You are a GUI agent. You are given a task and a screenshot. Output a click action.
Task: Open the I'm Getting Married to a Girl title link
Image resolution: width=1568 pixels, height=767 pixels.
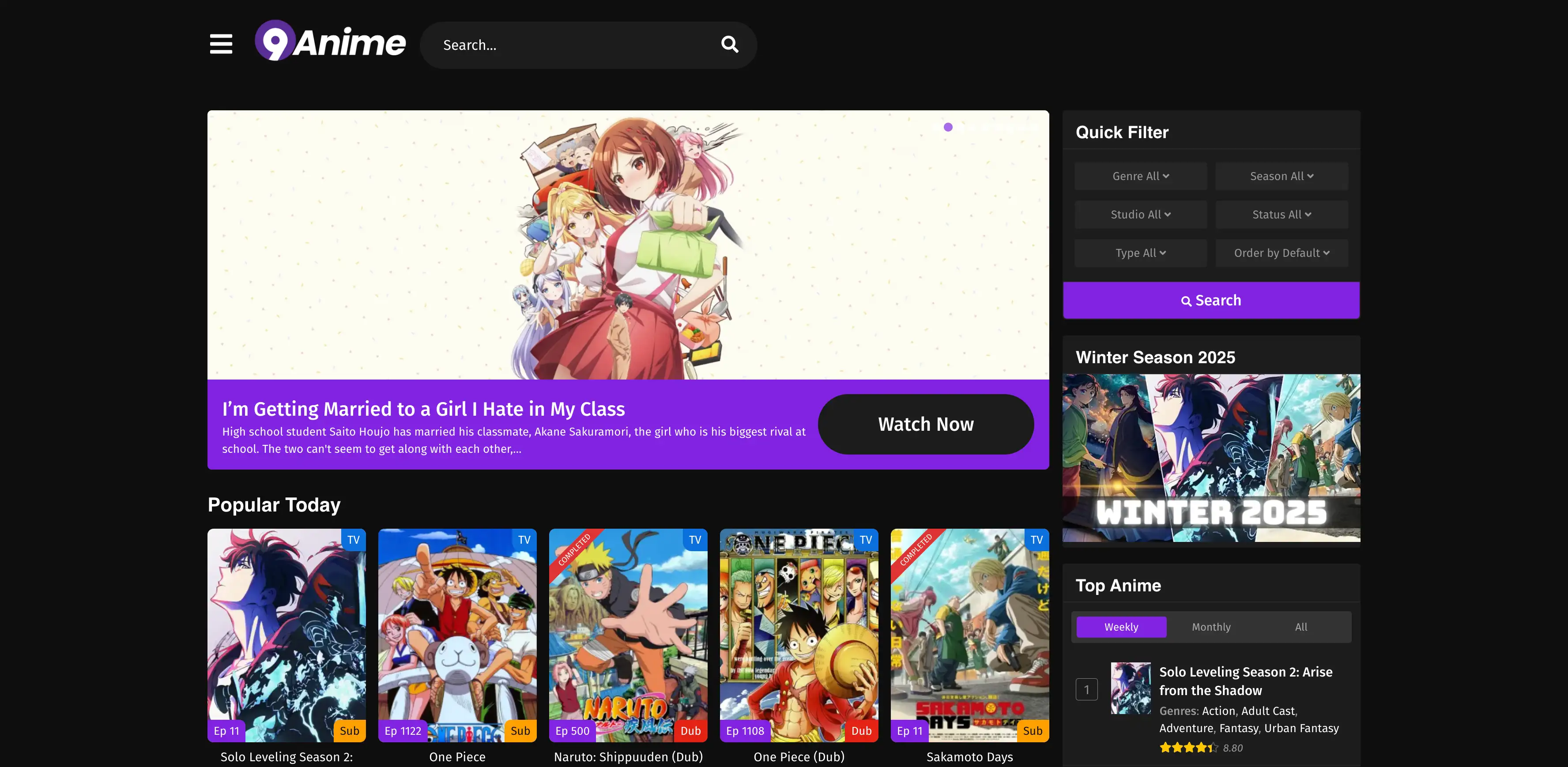tap(423, 409)
